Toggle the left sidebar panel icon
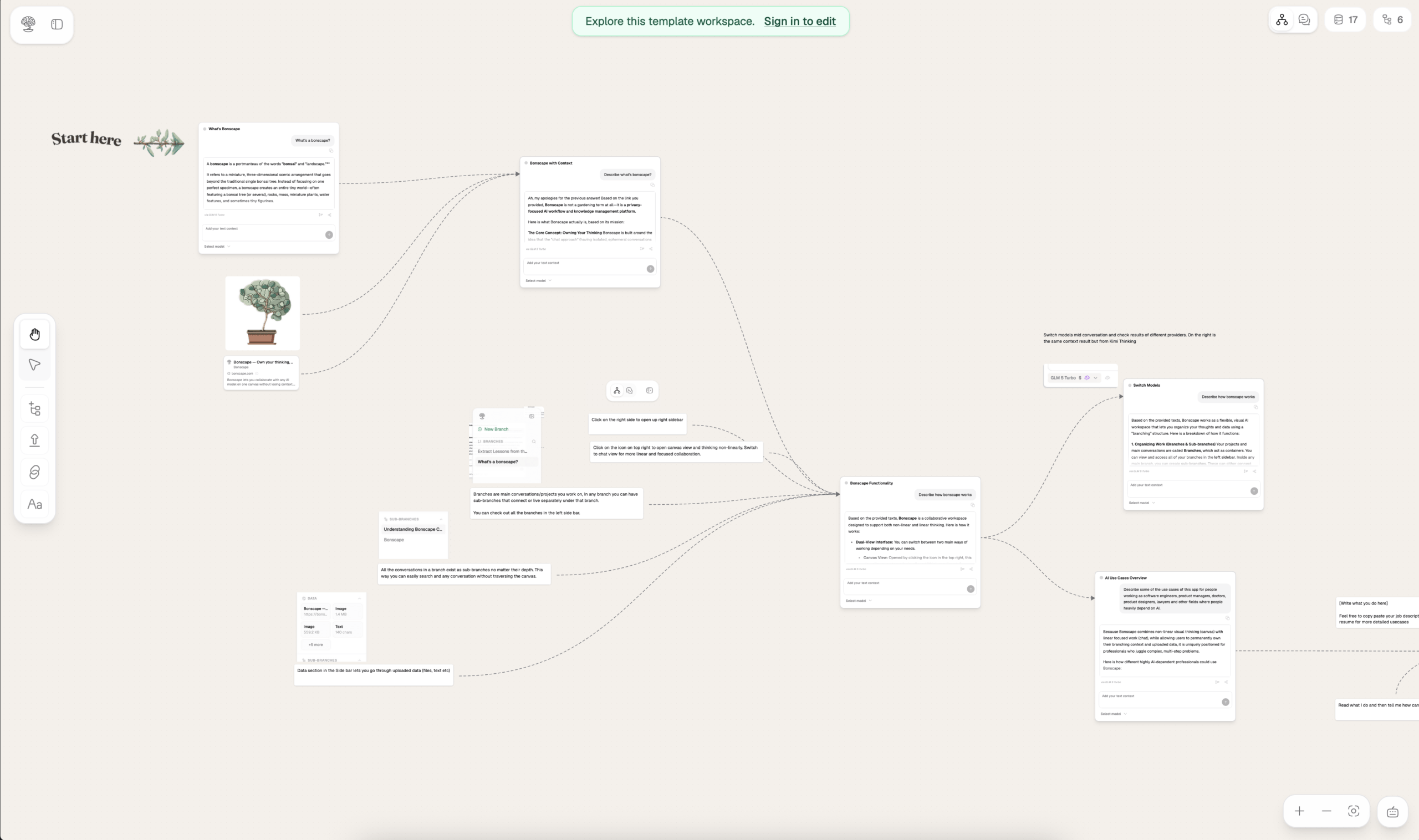The height and width of the screenshot is (840, 1419). tap(57, 24)
